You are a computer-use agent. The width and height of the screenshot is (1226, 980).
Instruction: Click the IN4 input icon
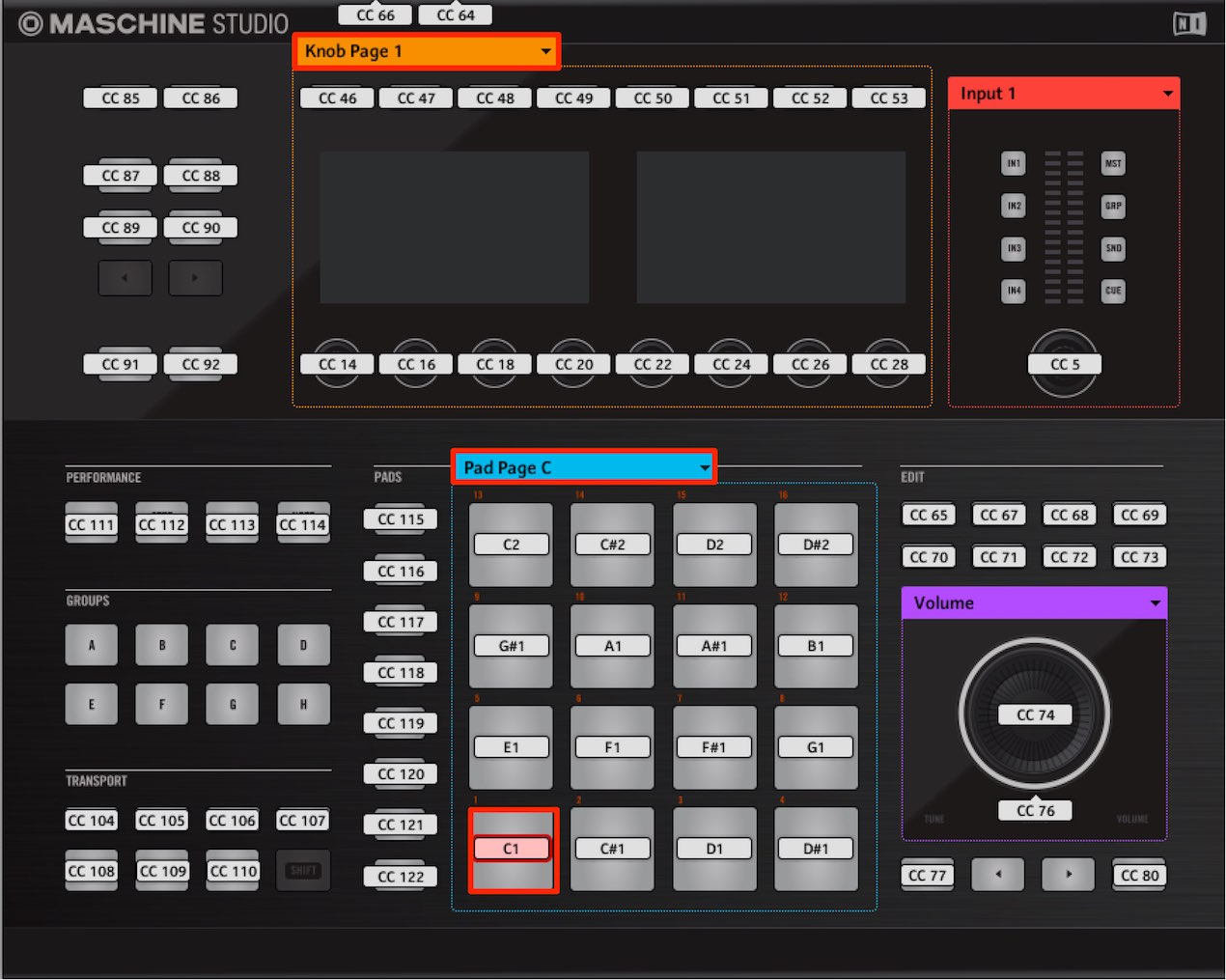pos(1013,291)
